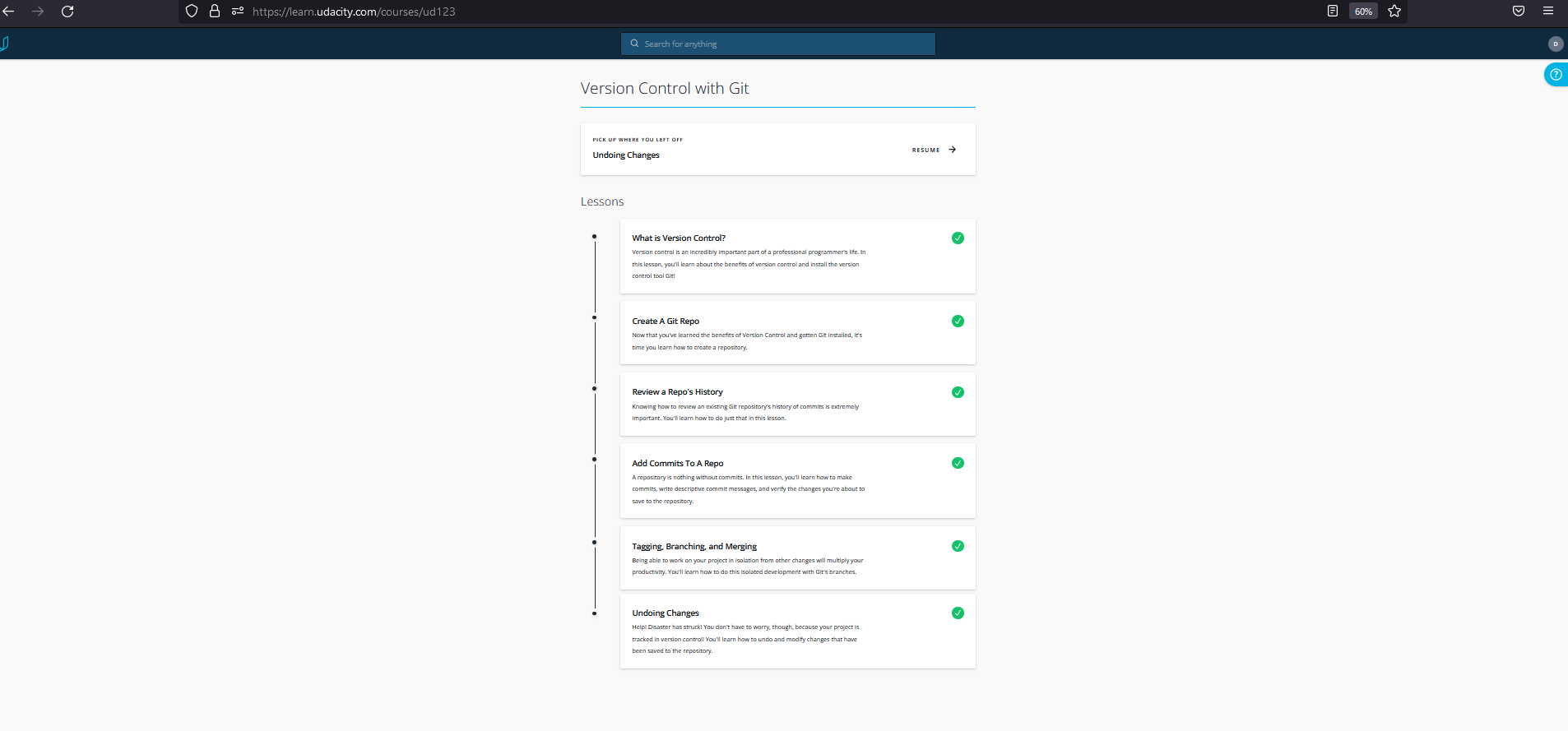Click timeline dot beside Undoing Changes lesson
This screenshot has height=731, width=1568.
click(x=594, y=613)
